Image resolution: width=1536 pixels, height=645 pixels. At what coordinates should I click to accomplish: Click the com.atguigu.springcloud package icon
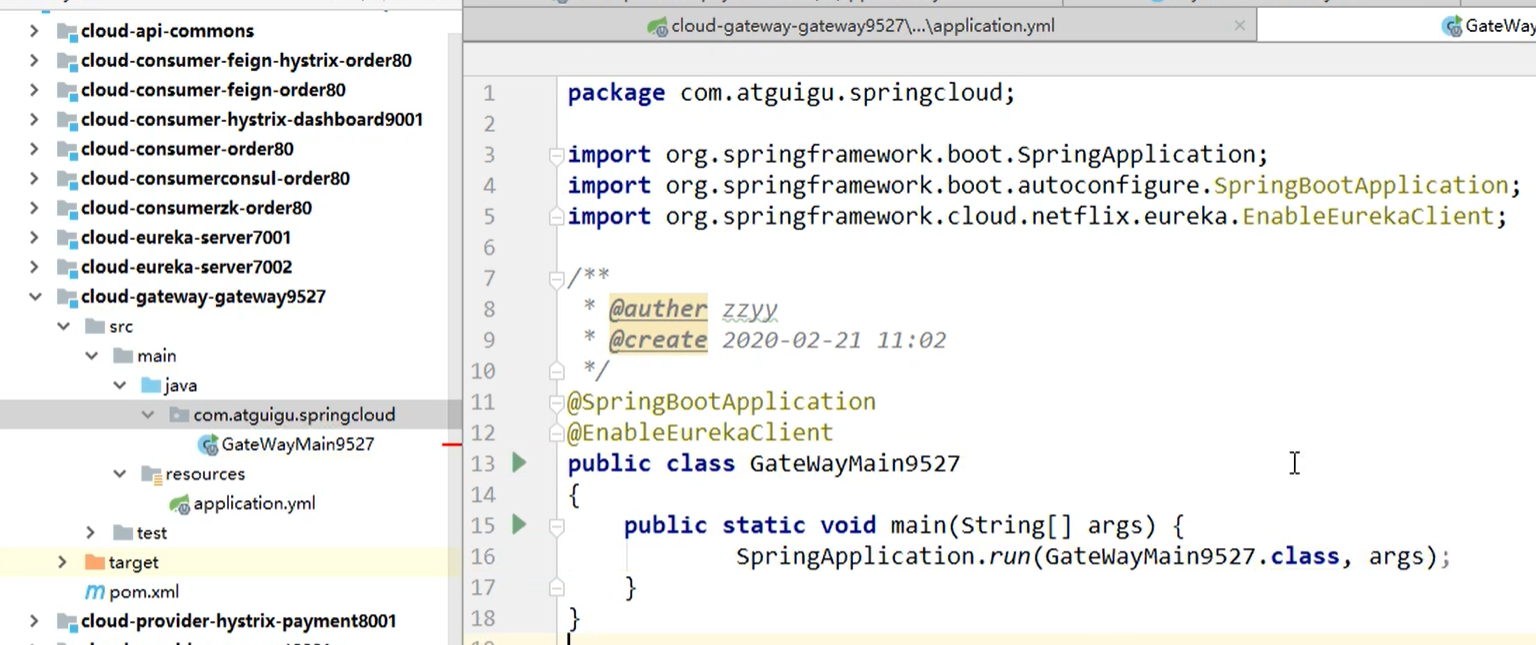(x=178, y=415)
